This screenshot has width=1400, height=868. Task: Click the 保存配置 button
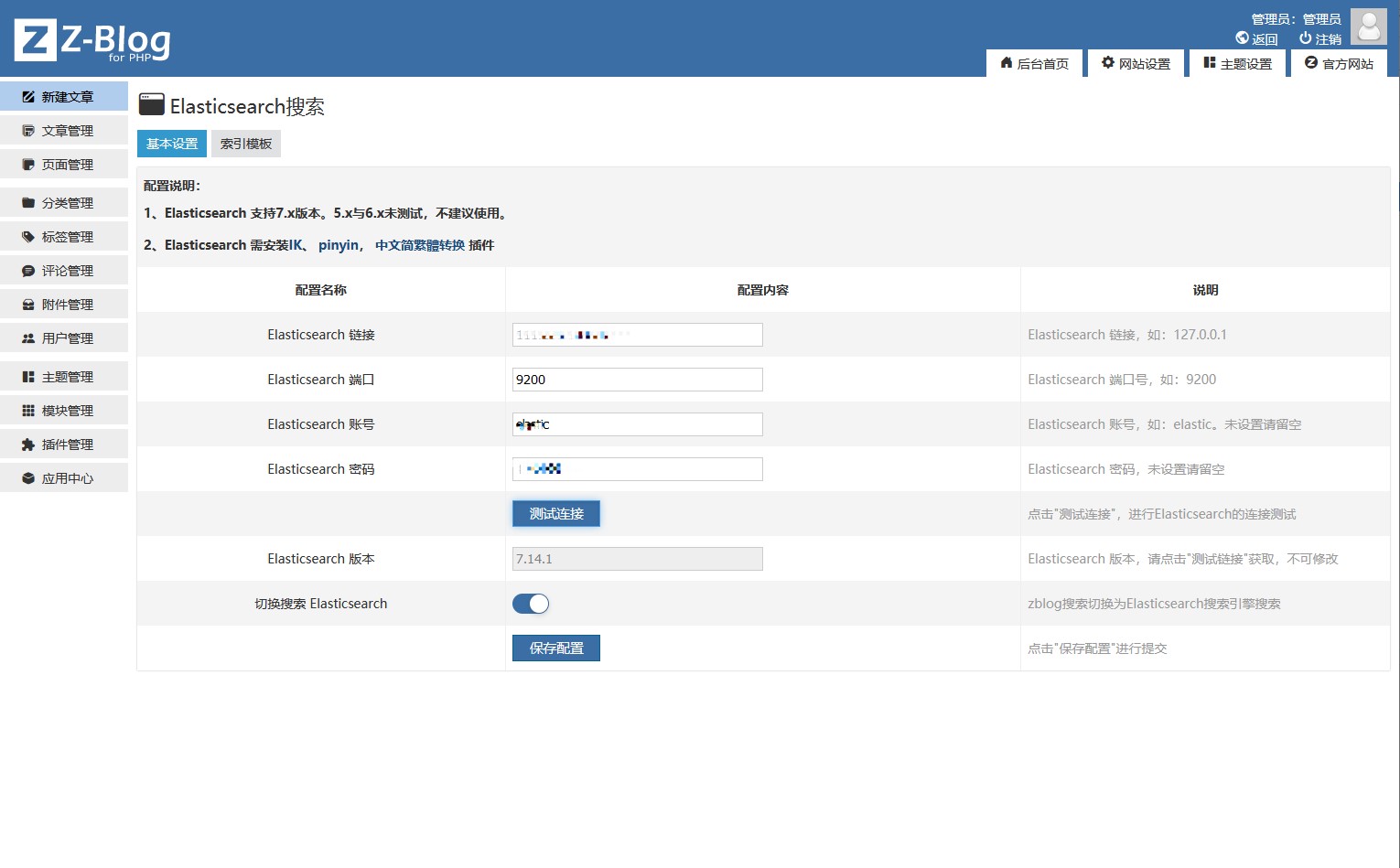tap(556, 648)
